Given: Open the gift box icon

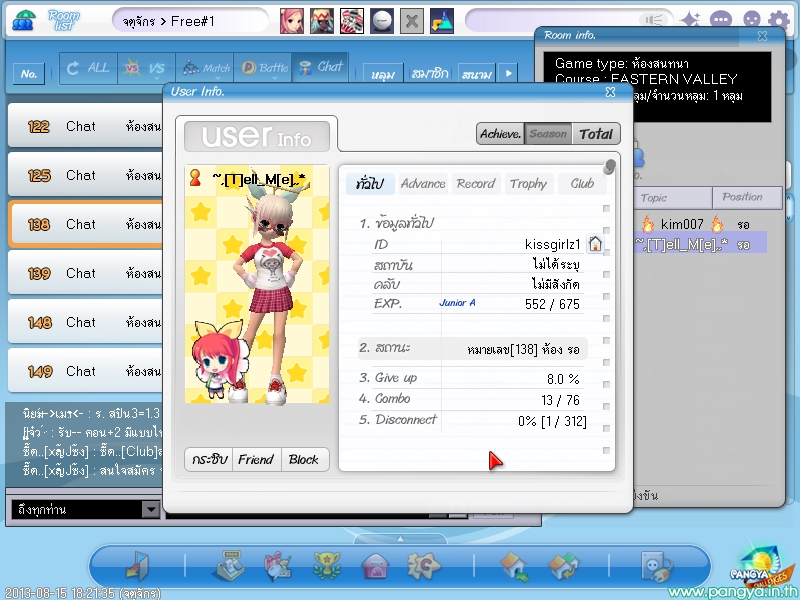Looking at the screenshot, I should click(x=278, y=565).
